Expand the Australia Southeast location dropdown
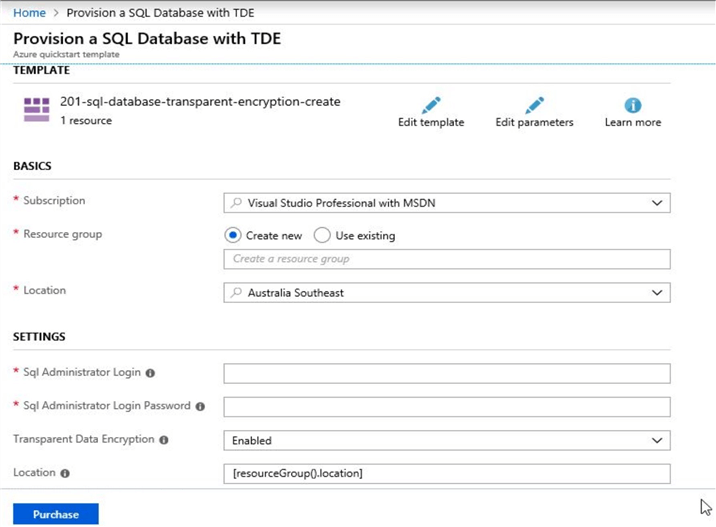Image resolution: width=716 pixels, height=527 pixels. pyautogui.click(x=446, y=293)
